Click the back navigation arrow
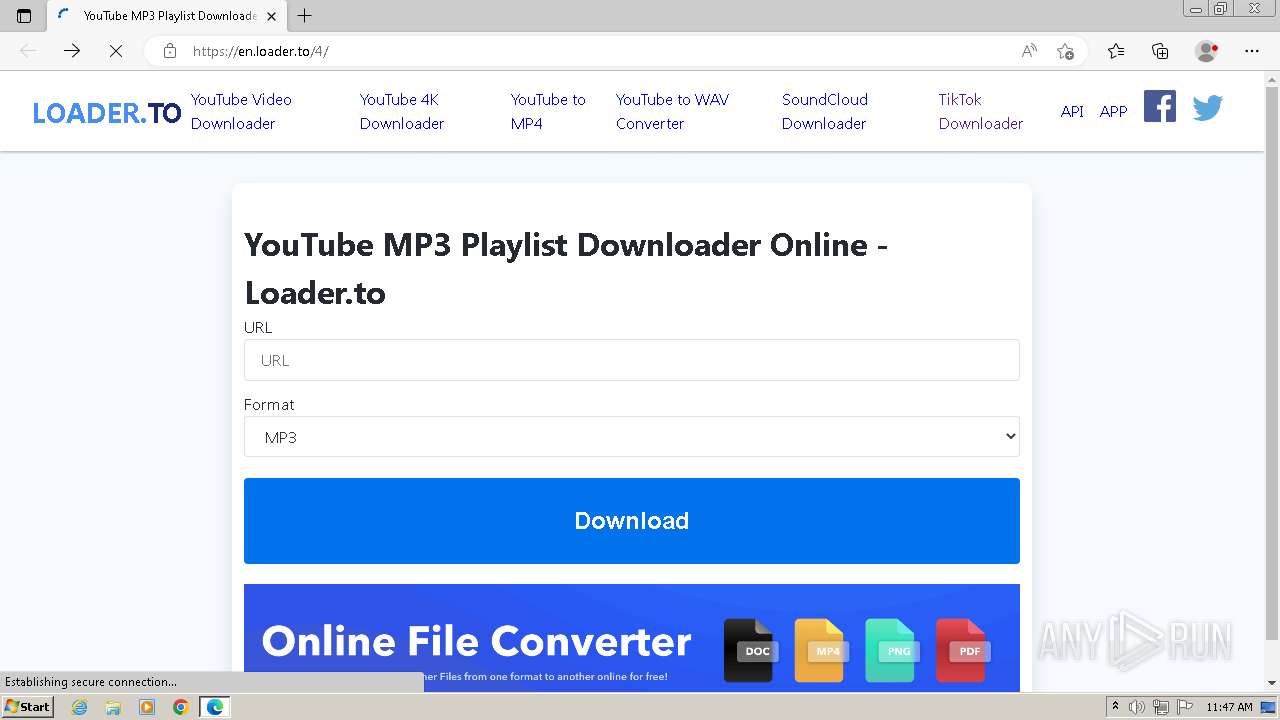Screen dimensions: 1280x720 [x=28, y=51]
